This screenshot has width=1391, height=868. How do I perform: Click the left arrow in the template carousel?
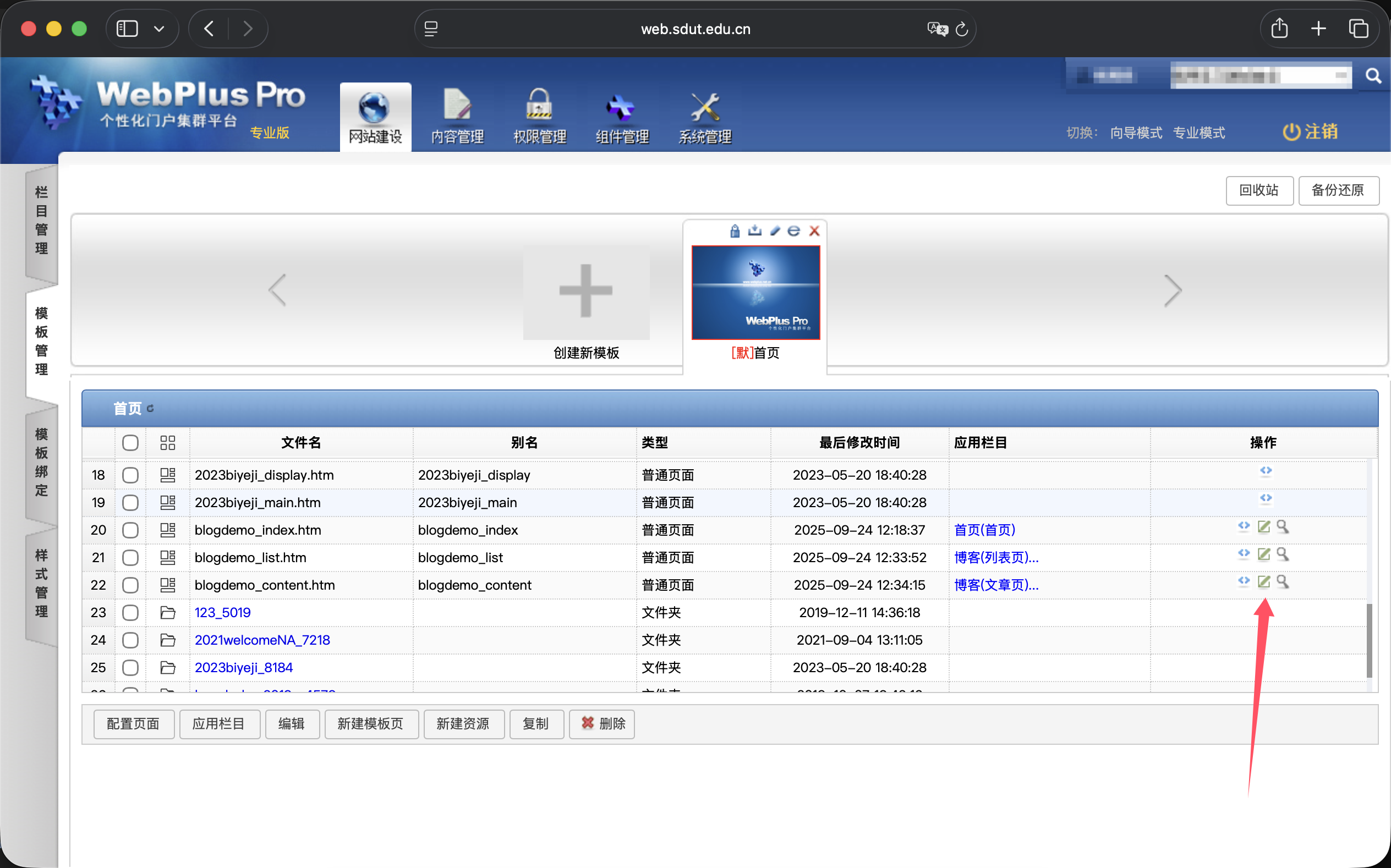tap(277, 291)
